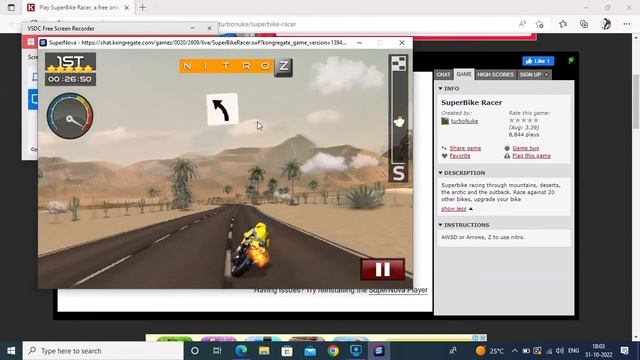Click the Flag this game link
The width and height of the screenshot is (640, 360).
point(531,156)
